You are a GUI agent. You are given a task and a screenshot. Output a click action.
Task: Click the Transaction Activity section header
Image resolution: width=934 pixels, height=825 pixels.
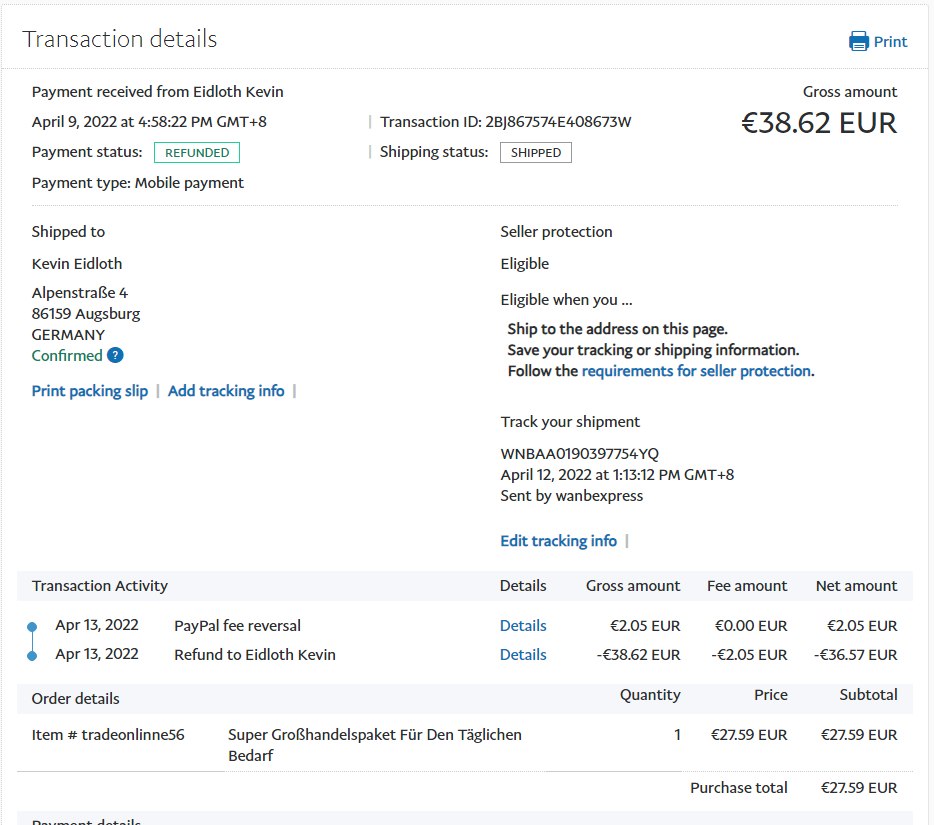(100, 586)
